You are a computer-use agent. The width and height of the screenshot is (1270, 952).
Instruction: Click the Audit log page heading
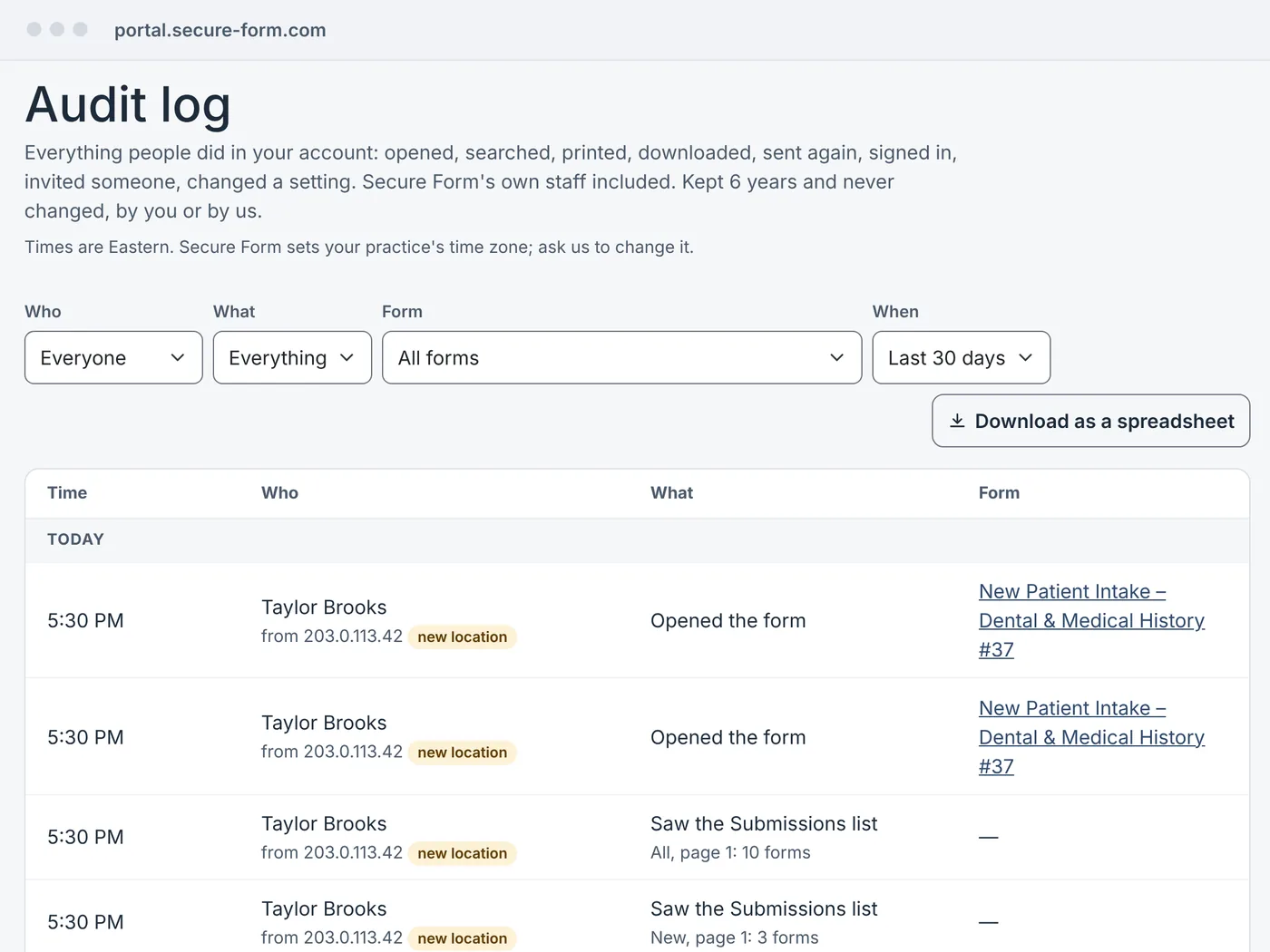(x=128, y=105)
